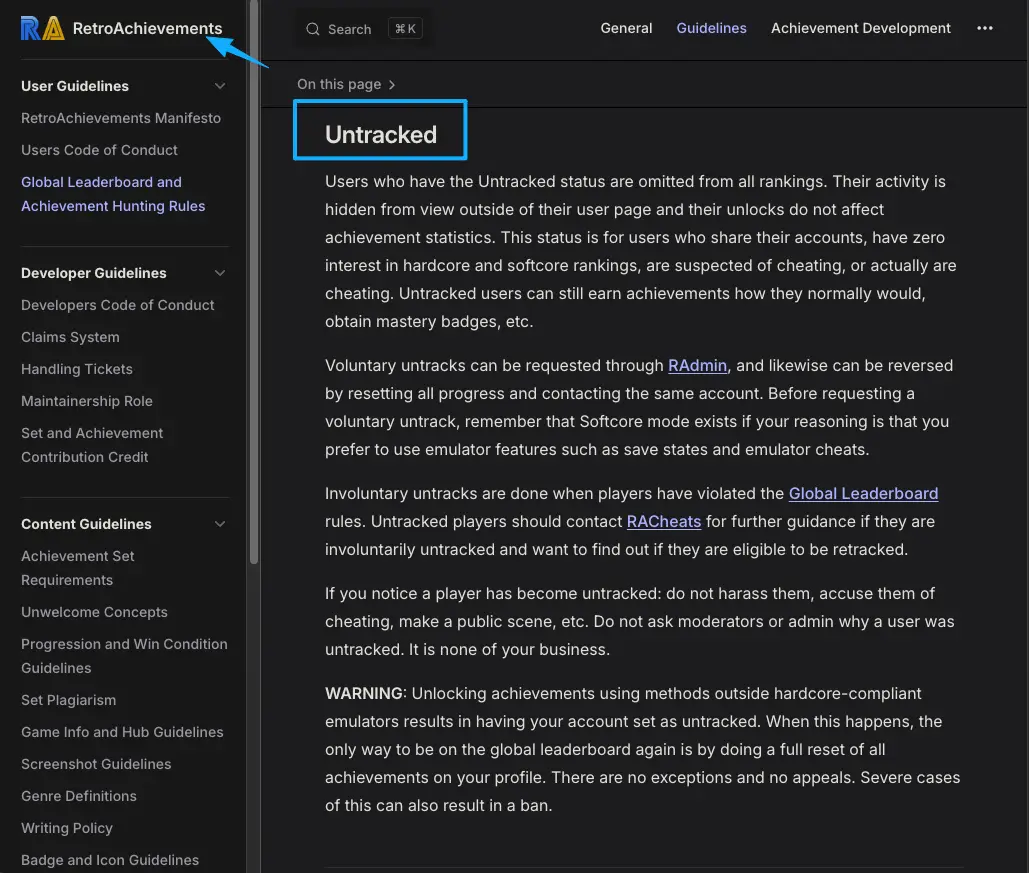Click the RetroAchievements RA logo icon

43,28
